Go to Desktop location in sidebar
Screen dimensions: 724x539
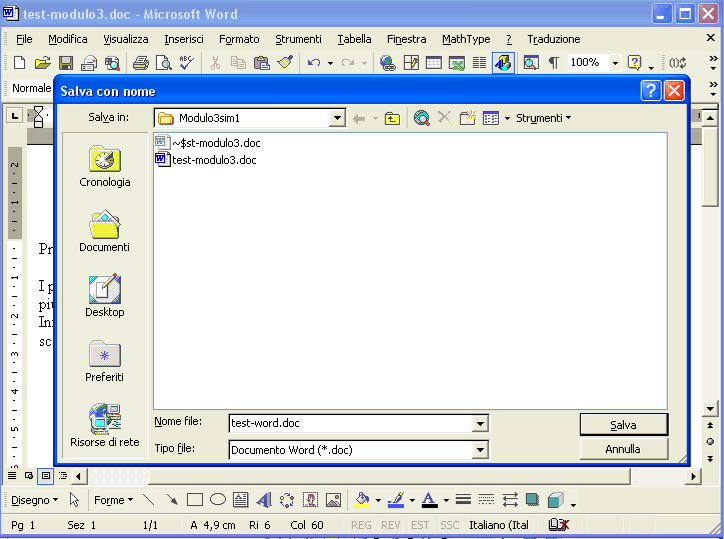(x=105, y=296)
